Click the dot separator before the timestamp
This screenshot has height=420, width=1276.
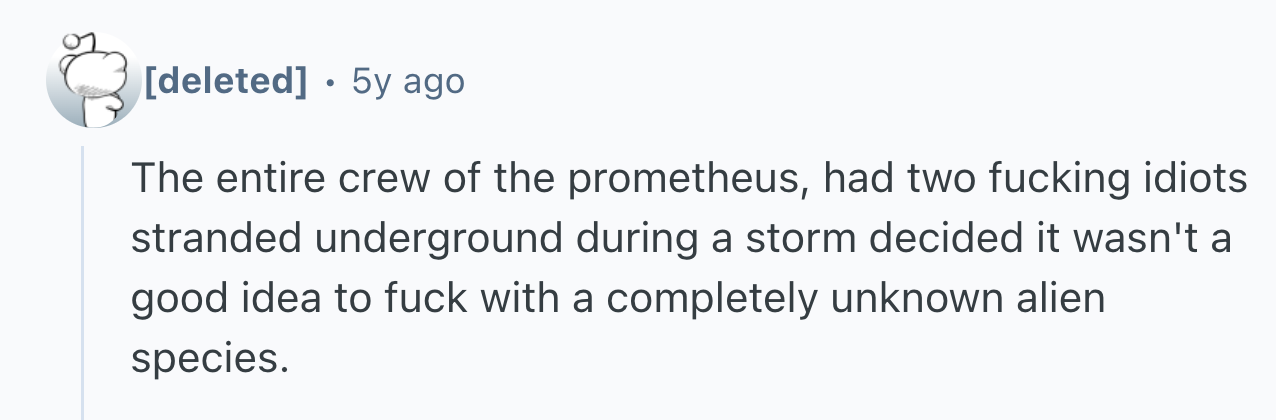tap(330, 82)
